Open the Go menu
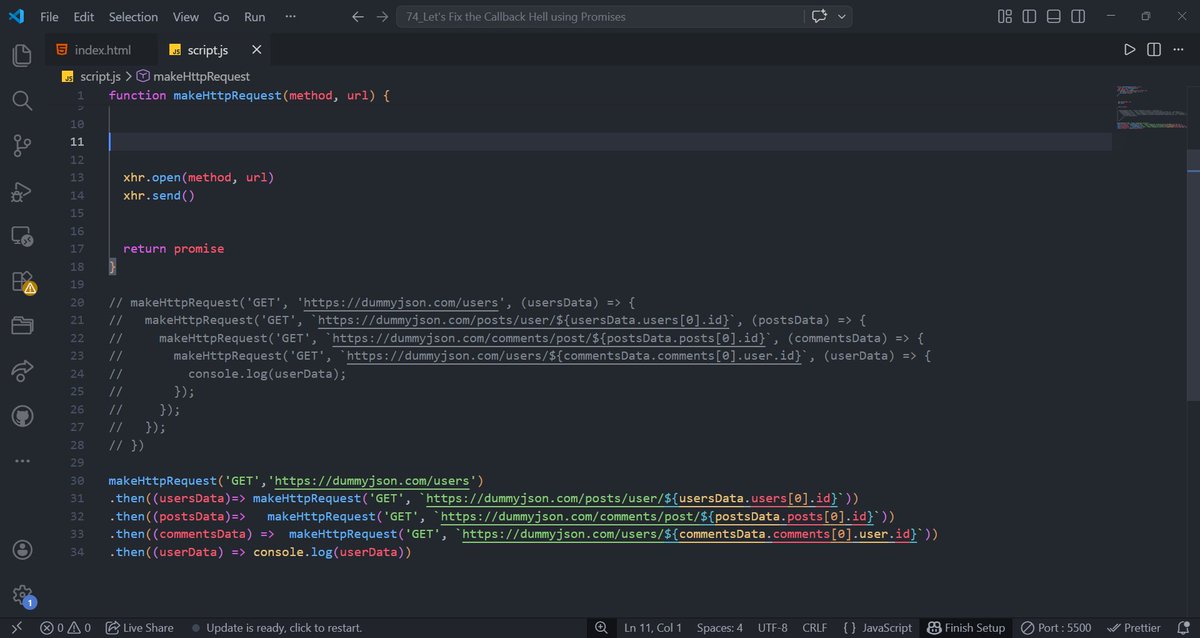Image resolution: width=1200 pixels, height=638 pixels. (221, 17)
